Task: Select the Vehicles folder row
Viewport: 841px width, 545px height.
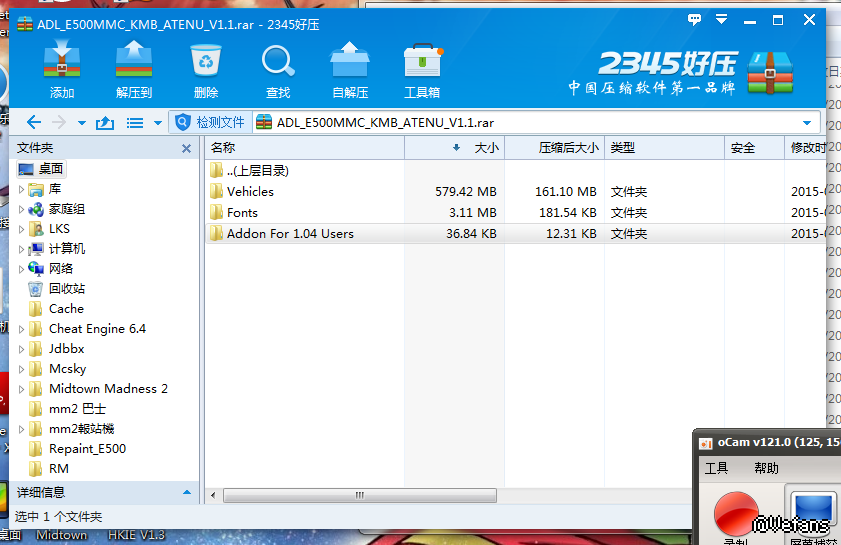Action: point(515,192)
